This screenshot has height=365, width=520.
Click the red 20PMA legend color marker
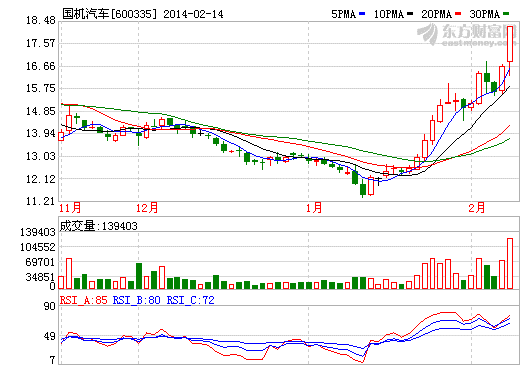point(458,14)
